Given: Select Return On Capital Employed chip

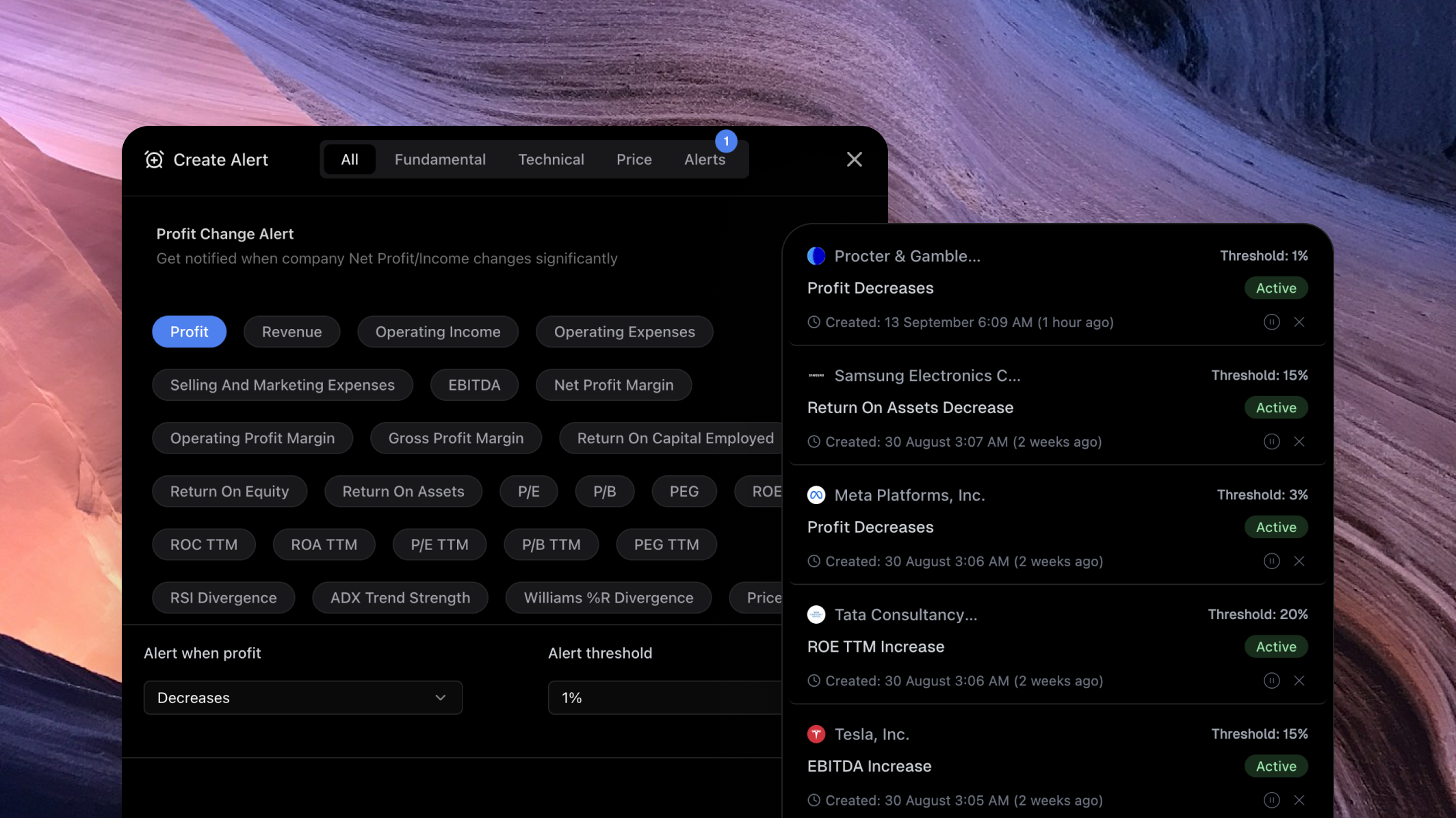Looking at the screenshot, I should [671, 438].
